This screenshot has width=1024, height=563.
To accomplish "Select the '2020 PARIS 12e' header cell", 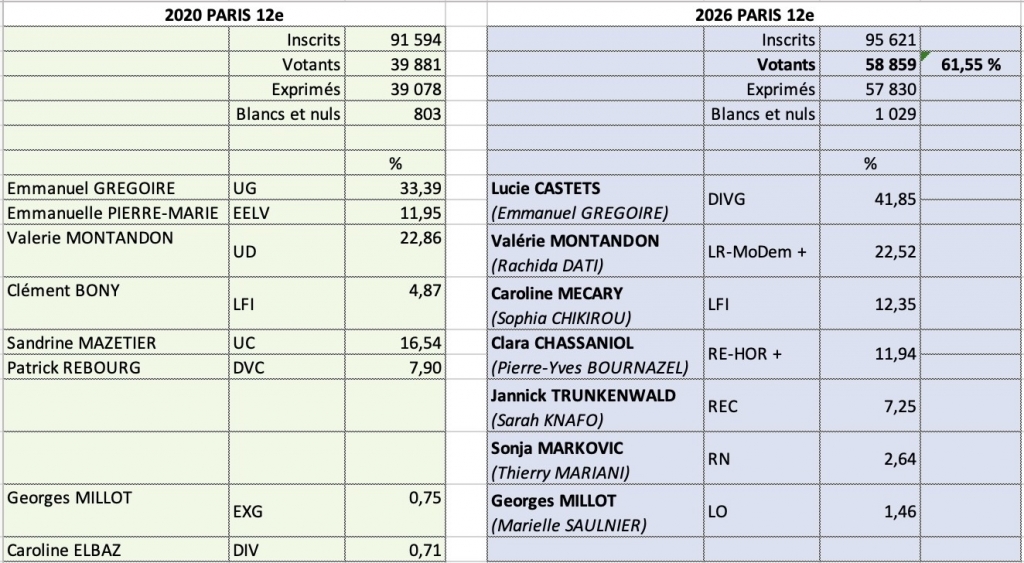I will click(222, 14).
